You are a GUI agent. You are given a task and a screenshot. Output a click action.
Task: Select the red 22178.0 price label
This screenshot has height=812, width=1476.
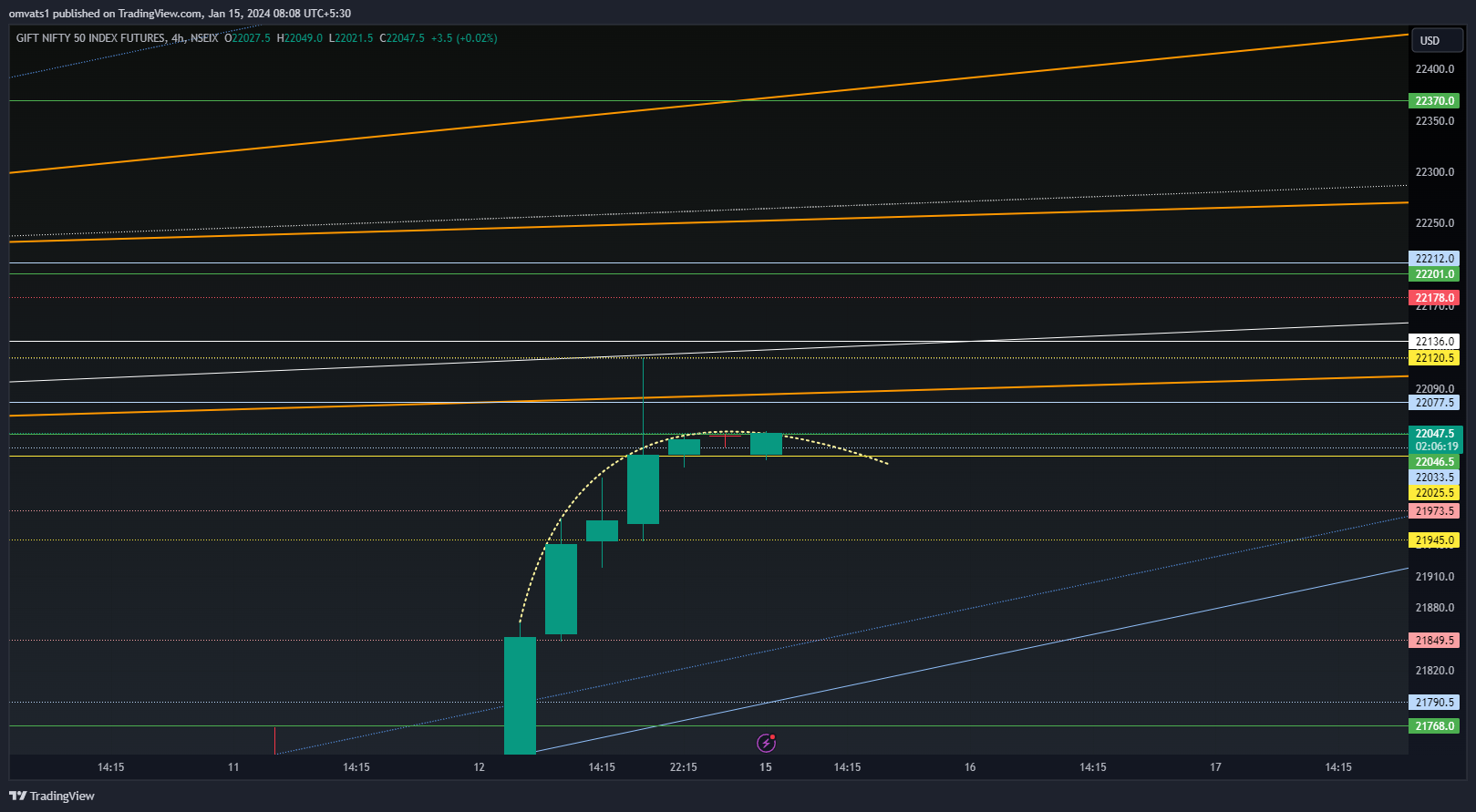1434,298
